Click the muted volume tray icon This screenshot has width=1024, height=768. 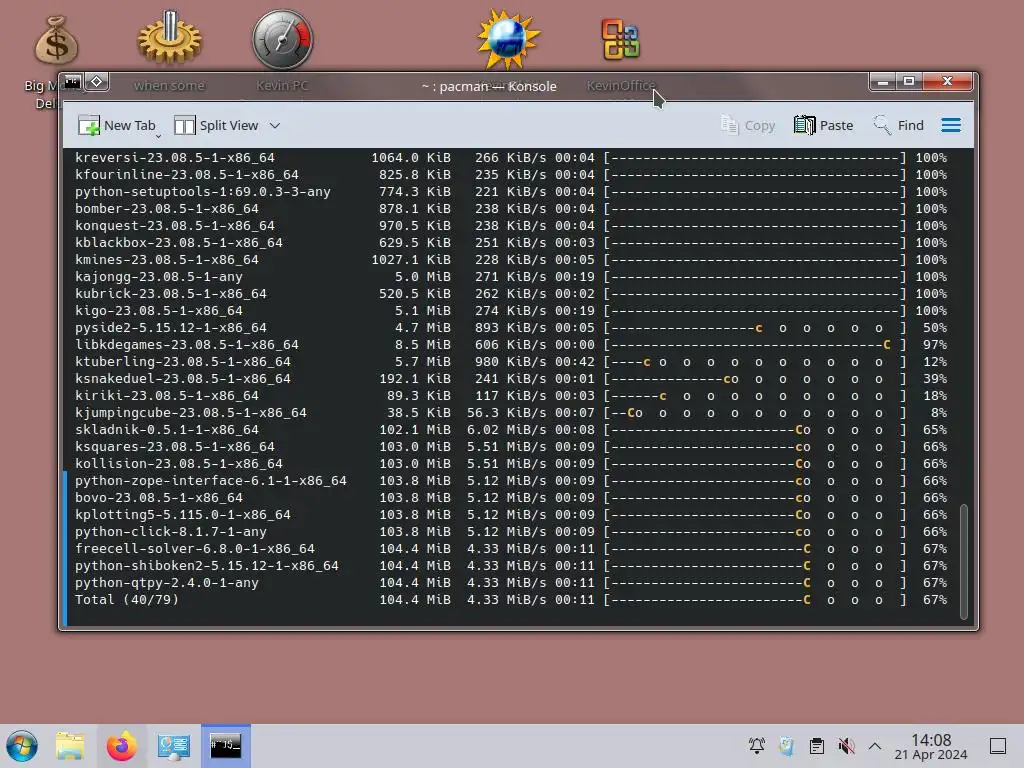(x=846, y=746)
